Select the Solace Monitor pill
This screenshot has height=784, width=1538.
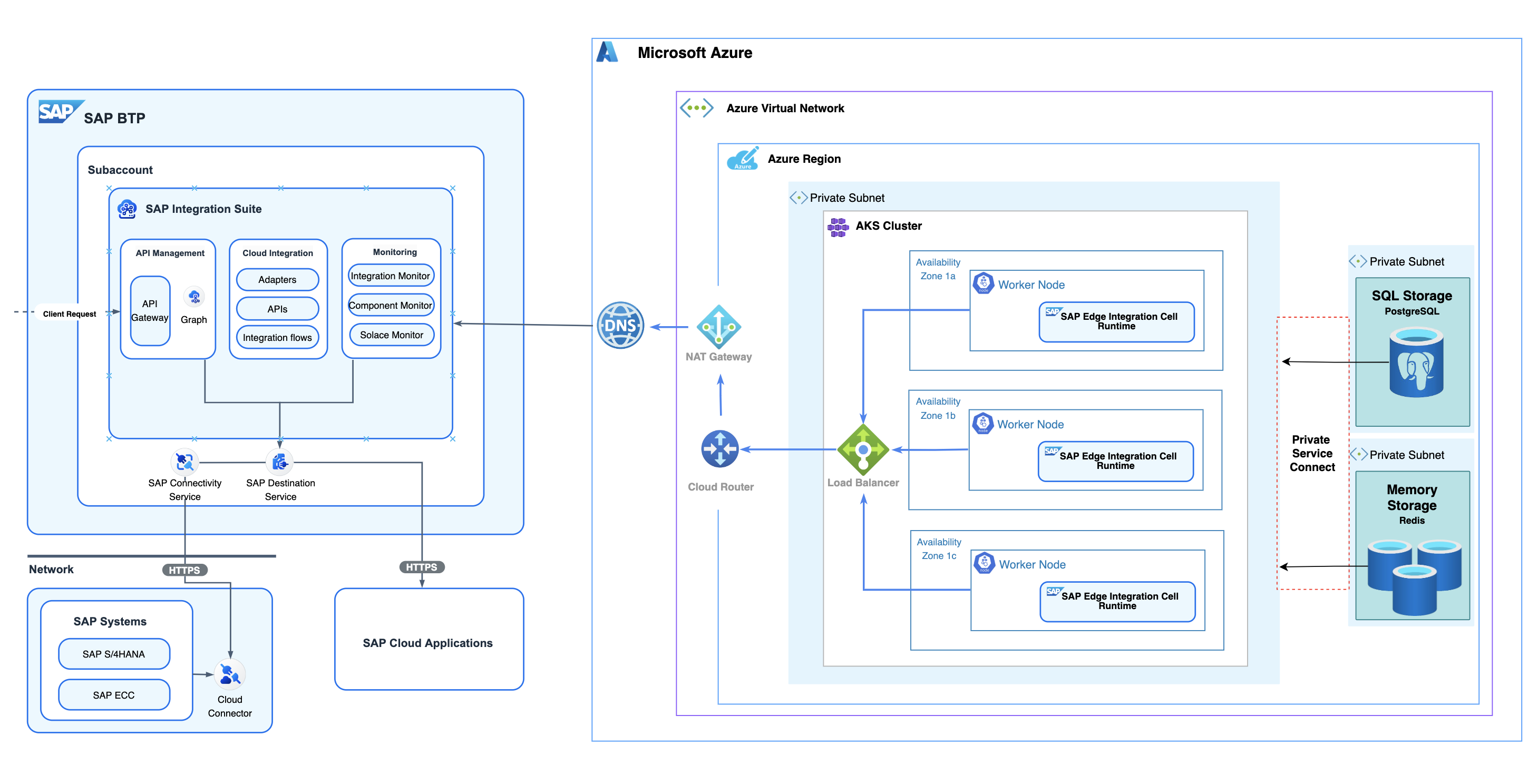(392, 335)
